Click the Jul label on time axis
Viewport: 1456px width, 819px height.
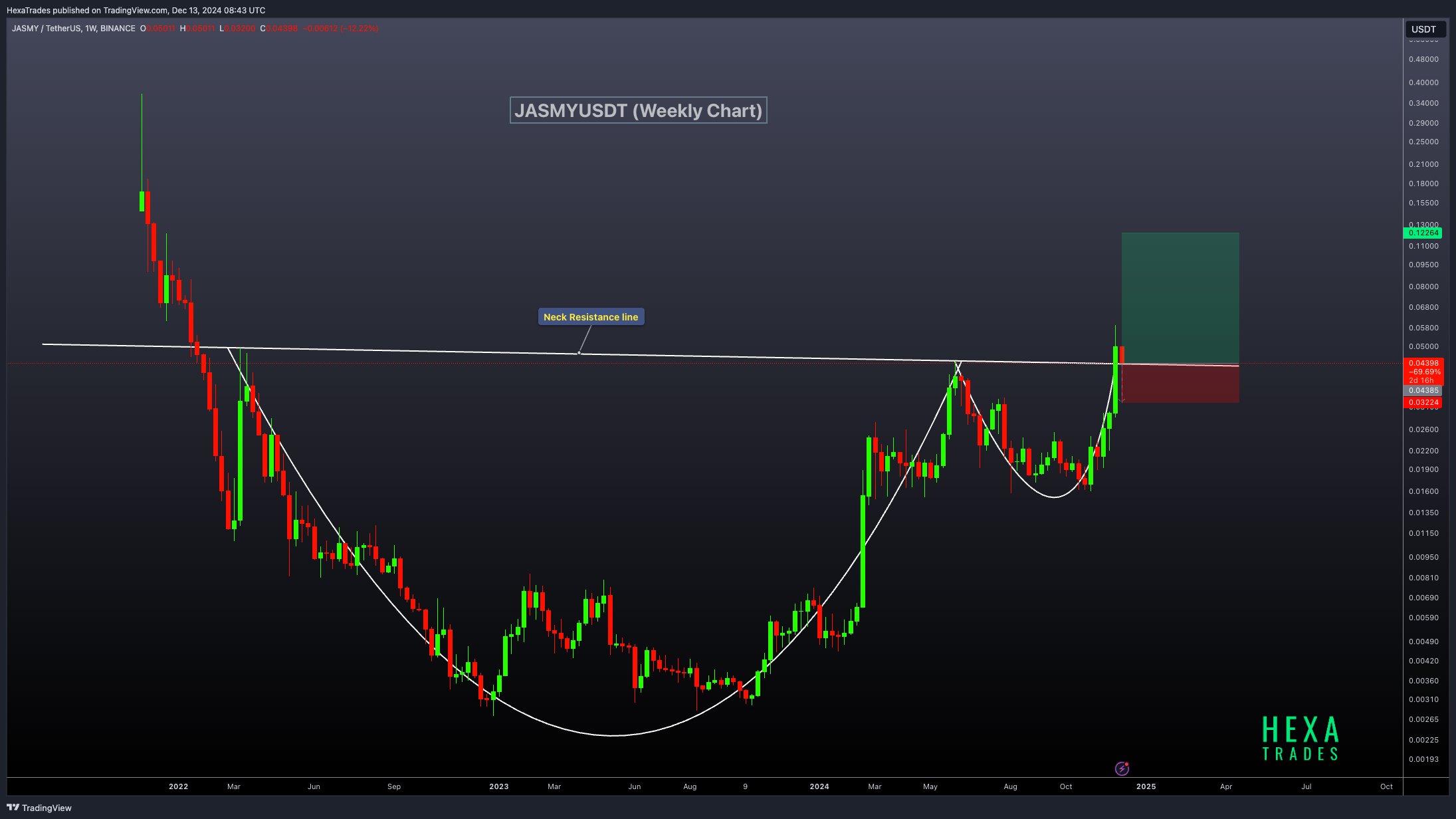click(x=1306, y=786)
